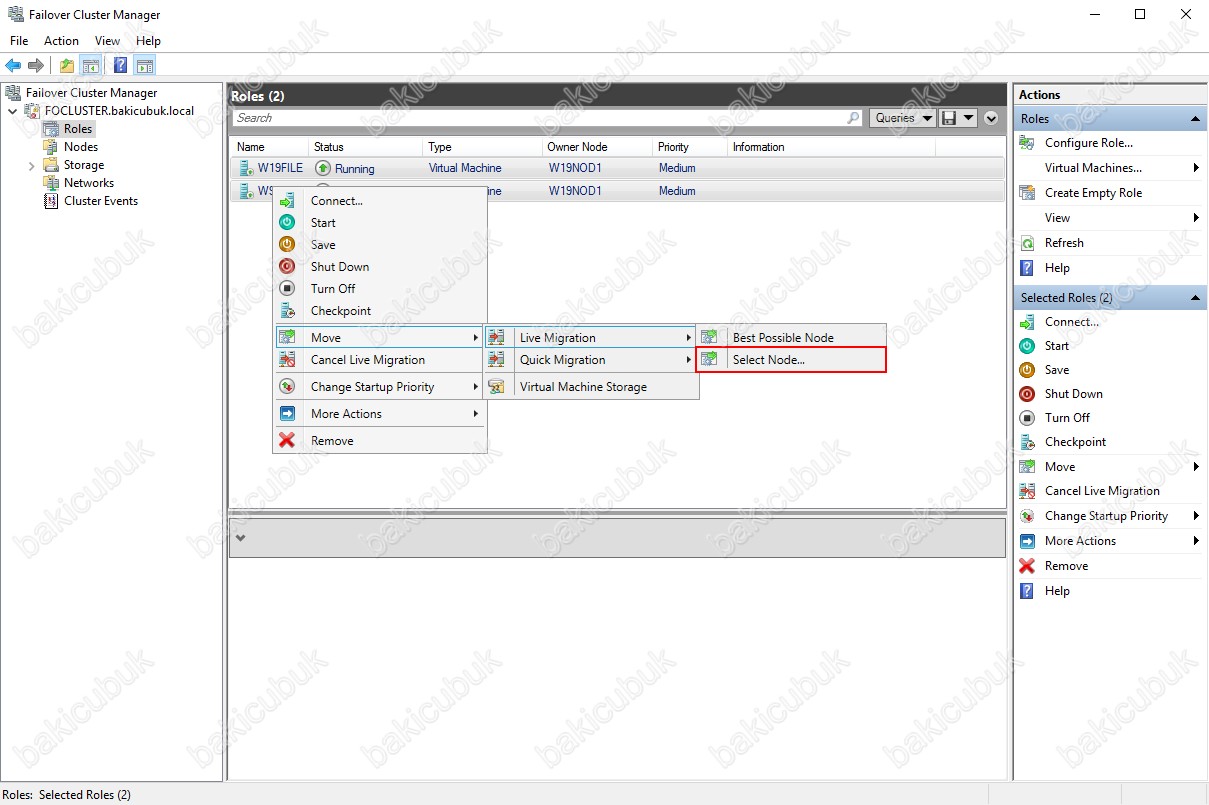Expand the Storage tree node arrow

[31, 165]
